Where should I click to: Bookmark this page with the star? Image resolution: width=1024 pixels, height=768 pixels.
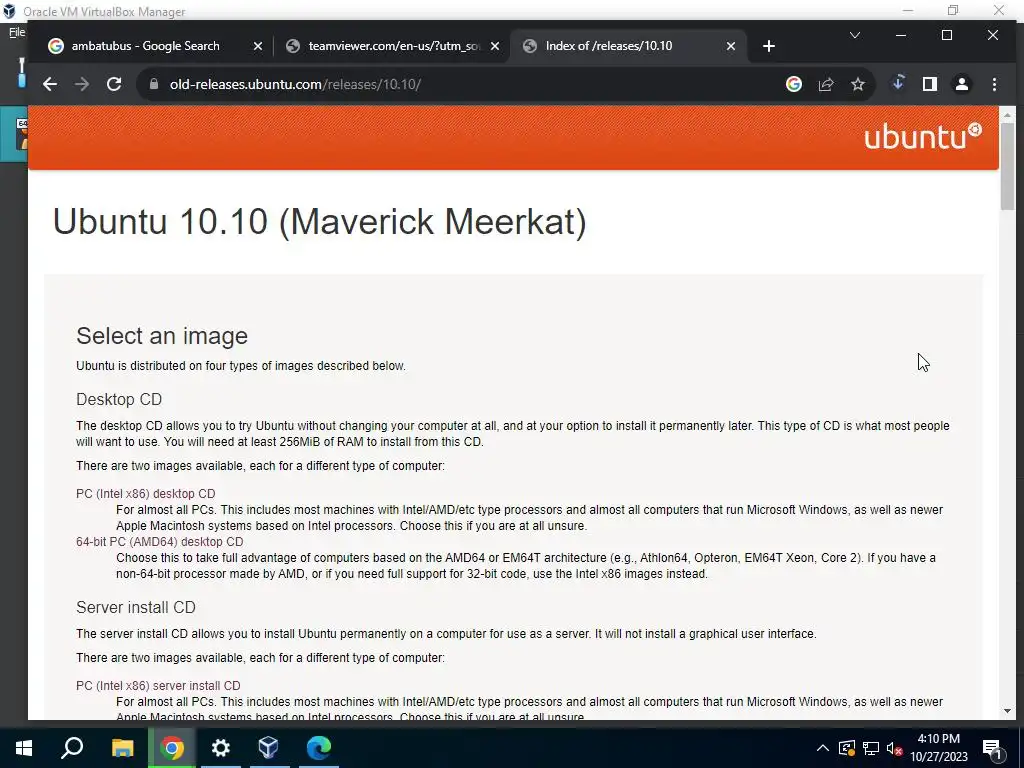[858, 84]
